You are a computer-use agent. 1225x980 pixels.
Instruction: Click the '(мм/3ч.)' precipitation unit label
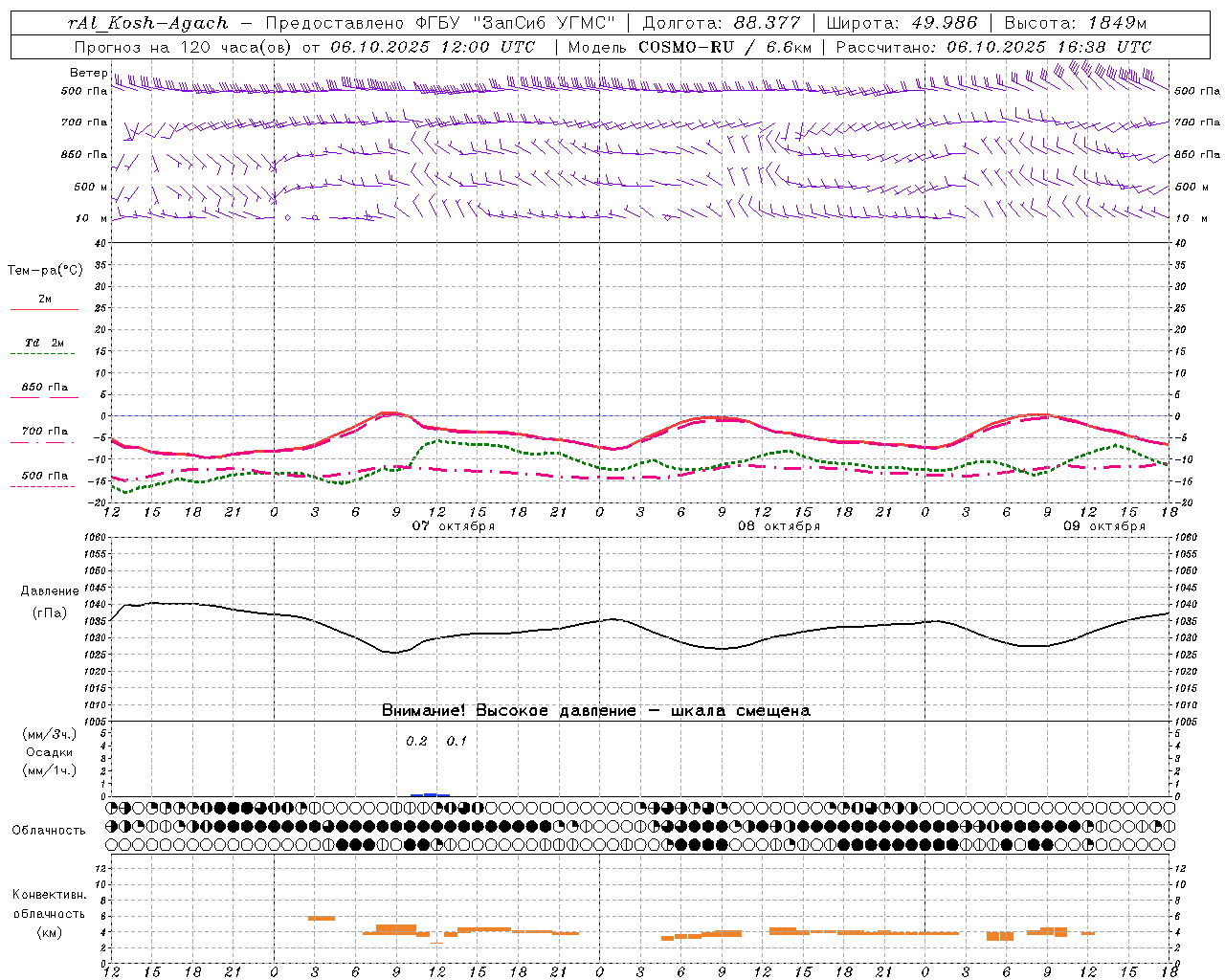(50, 734)
